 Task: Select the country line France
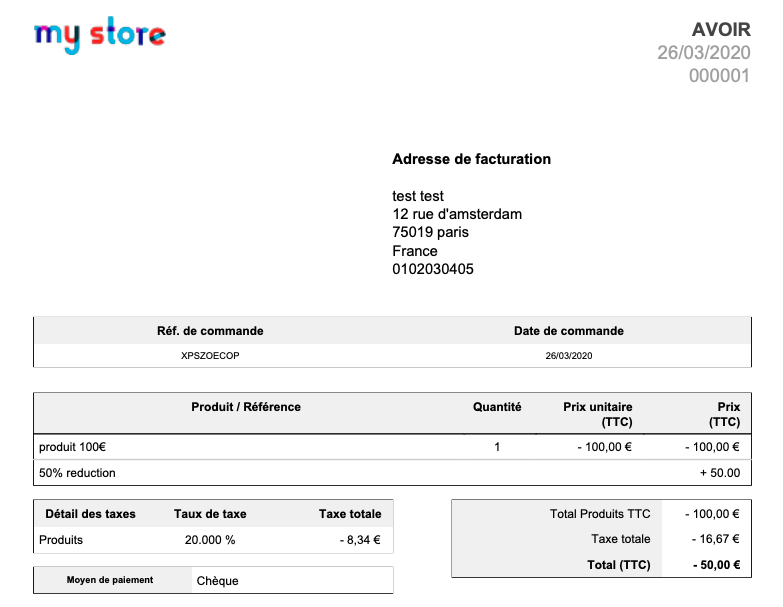tap(414, 251)
